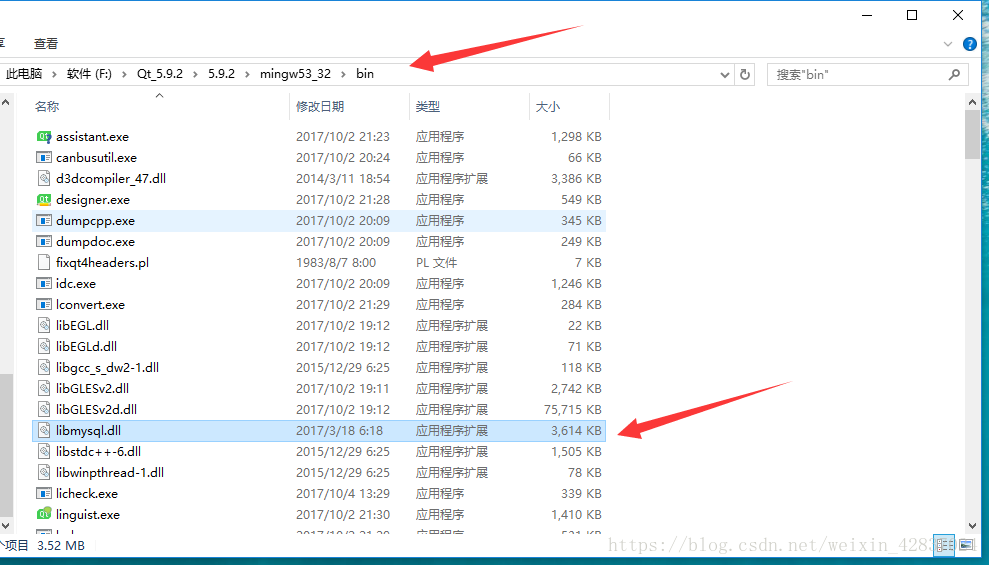Click the d3dcompiler_47.dll file icon
Screen dimensions: 989x565
point(44,178)
